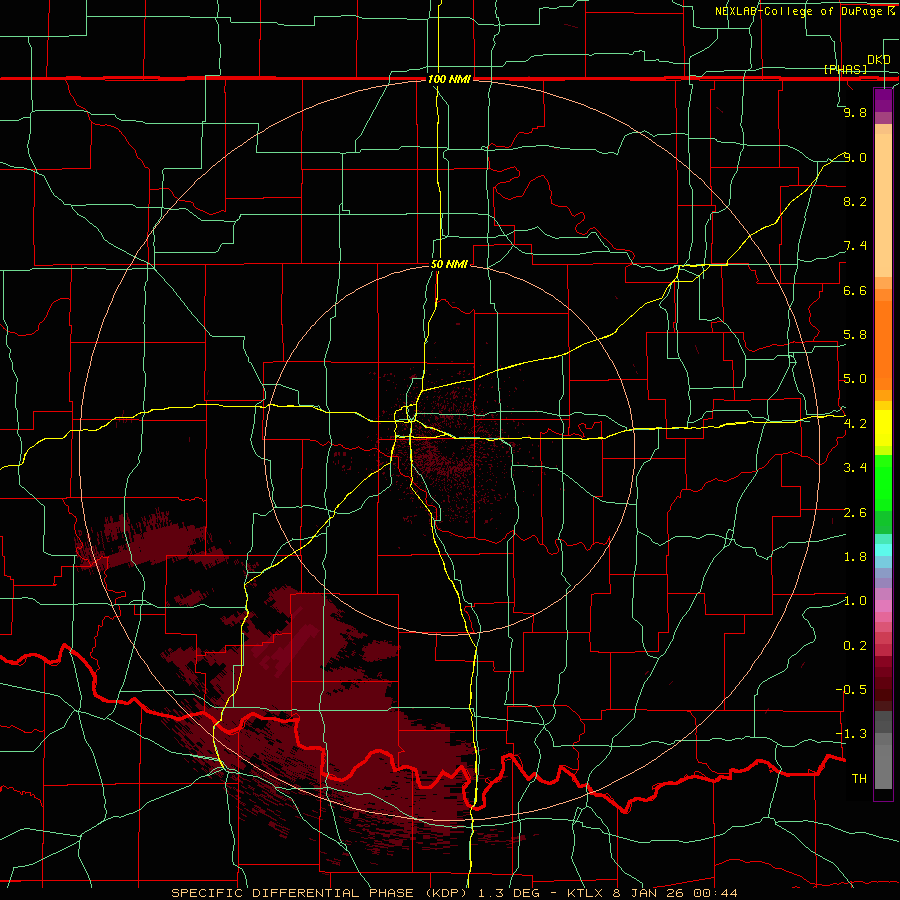Click the 5.8 scale value

pos(855,335)
